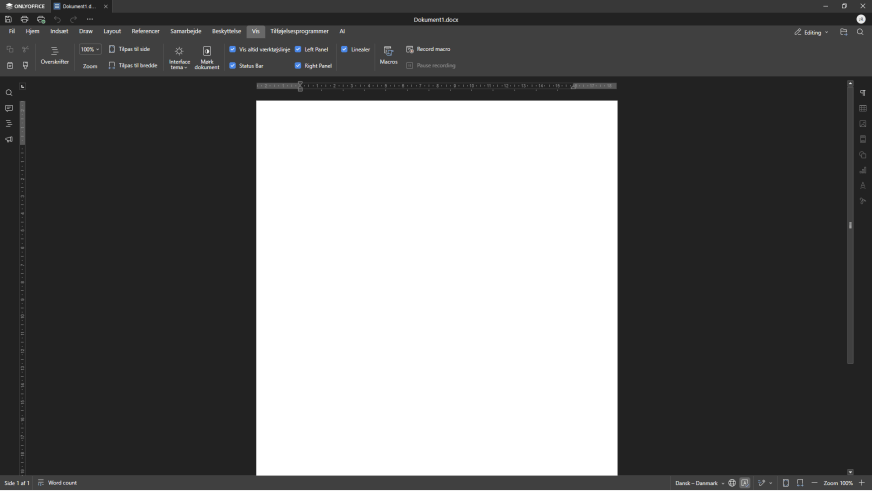The image size is (872, 491).
Task: Click the print icon in title bar
Action: tap(25, 19)
